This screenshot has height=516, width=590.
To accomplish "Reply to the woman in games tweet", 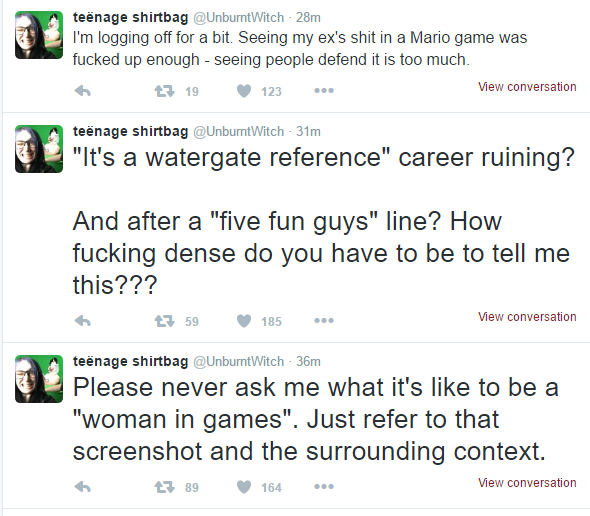I will pyautogui.click(x=83, y=487).
